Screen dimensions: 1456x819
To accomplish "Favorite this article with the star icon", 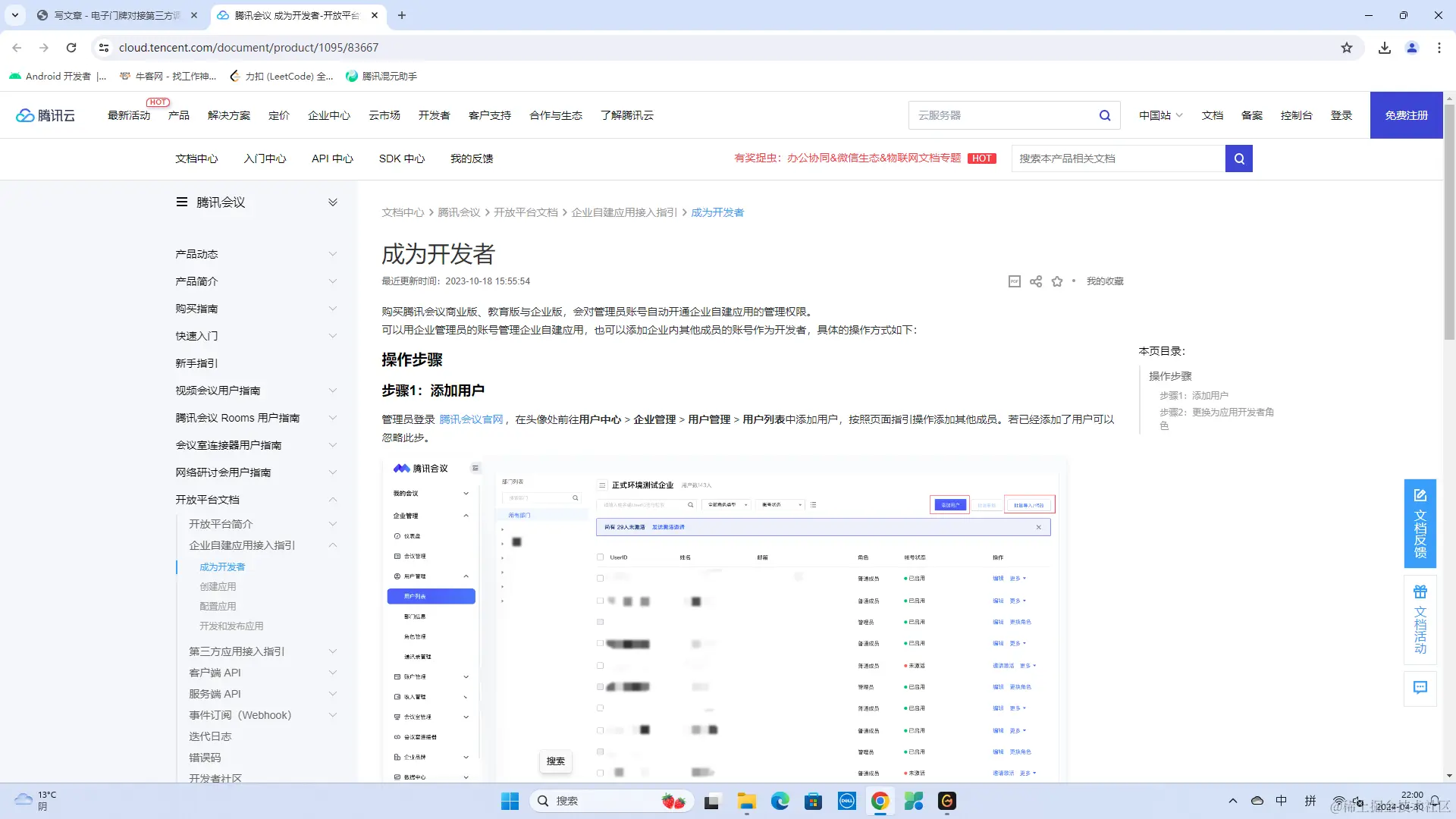I will tap(1057, 281).
